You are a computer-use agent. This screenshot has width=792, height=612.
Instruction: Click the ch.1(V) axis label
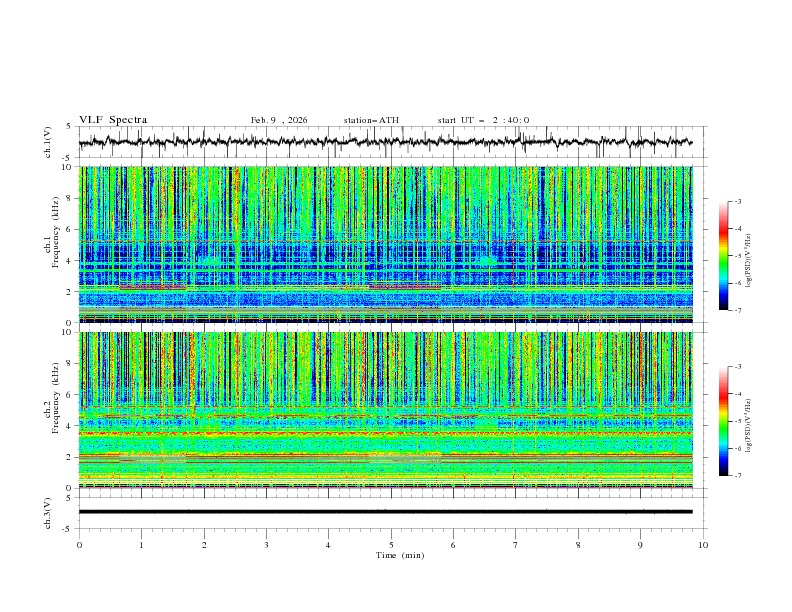pyautogui.click(x=49, y=142)
